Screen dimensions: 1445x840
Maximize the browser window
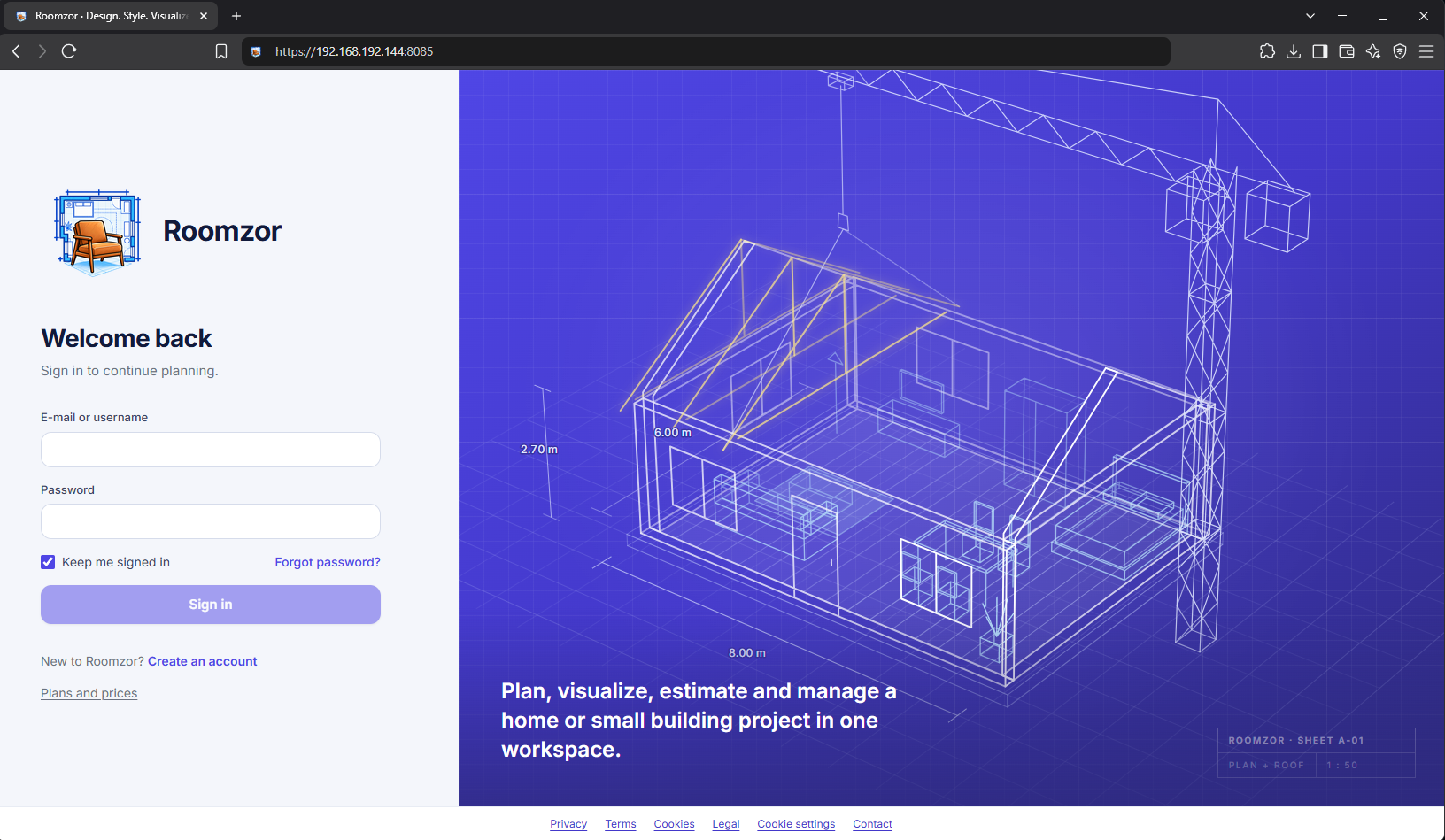(1383, 16)
